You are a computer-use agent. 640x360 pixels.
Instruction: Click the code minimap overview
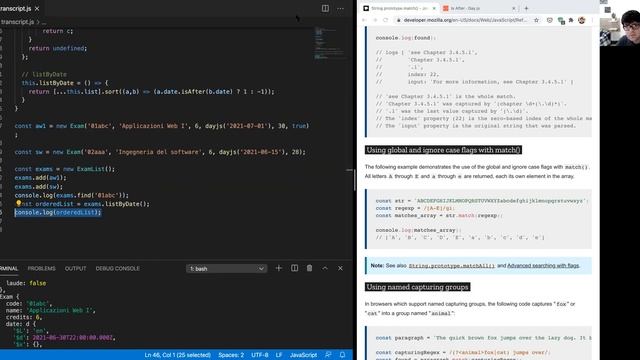329,44
